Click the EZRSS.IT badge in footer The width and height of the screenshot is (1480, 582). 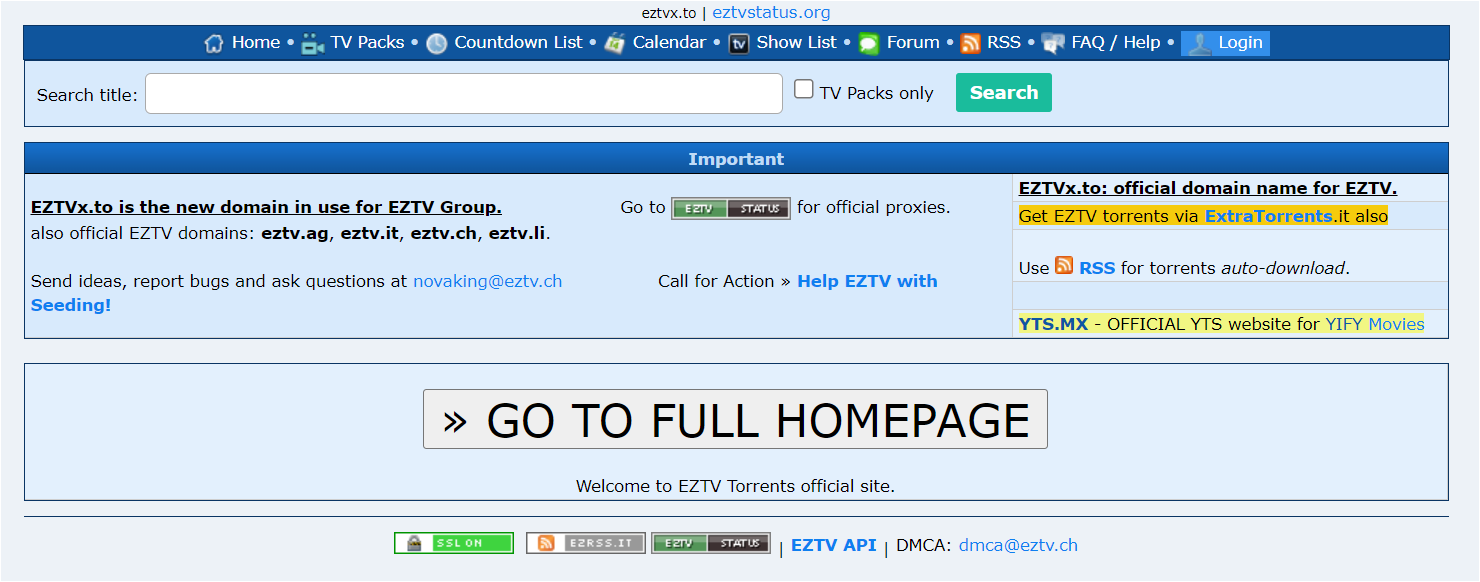(586, 543)
